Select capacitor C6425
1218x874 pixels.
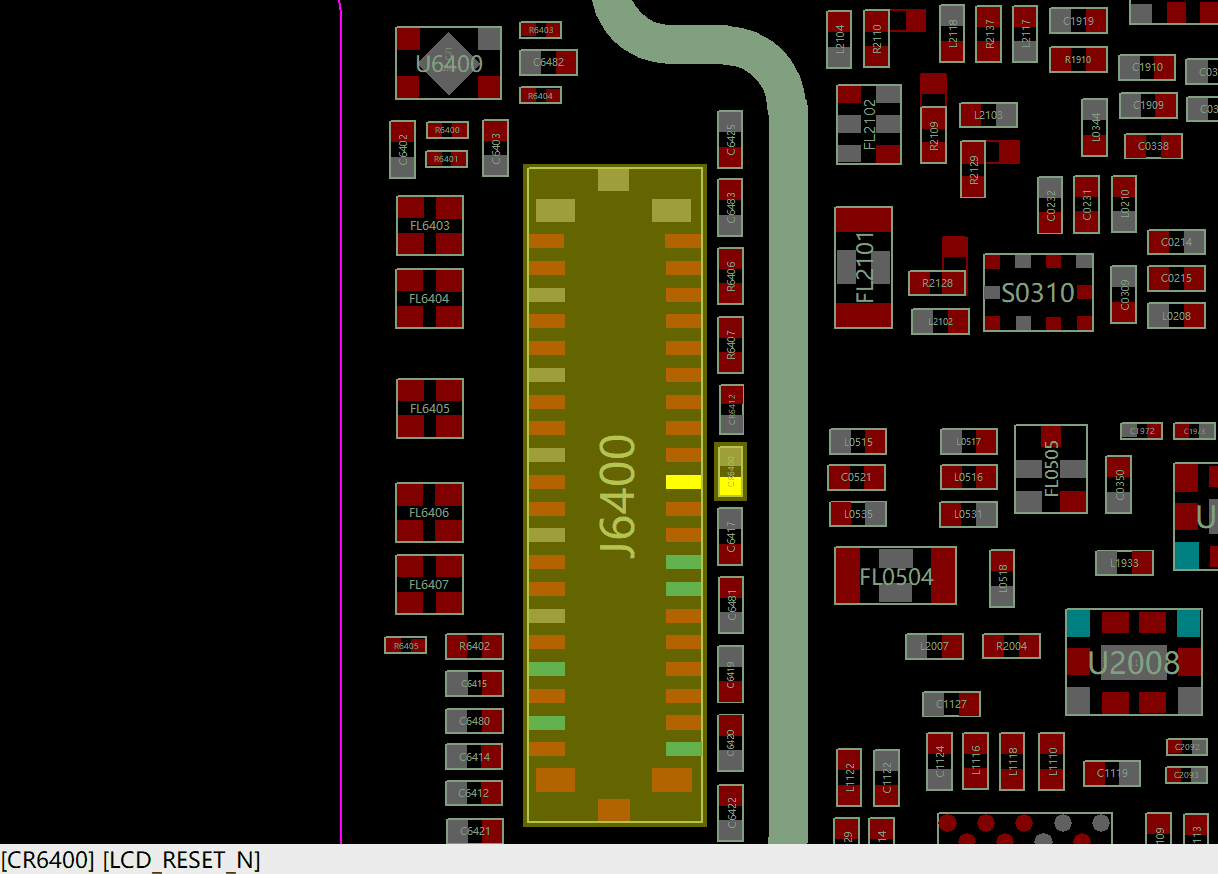[x=731, y=140]
